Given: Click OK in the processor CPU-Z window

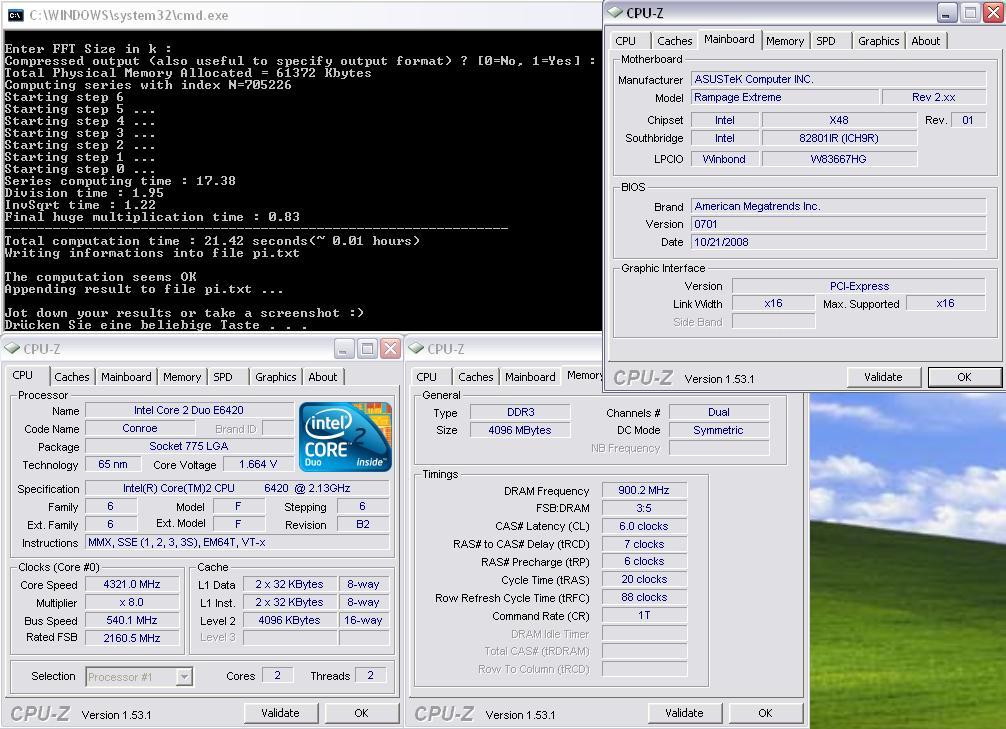Looking at the screenshot, I should coord(361,713).
